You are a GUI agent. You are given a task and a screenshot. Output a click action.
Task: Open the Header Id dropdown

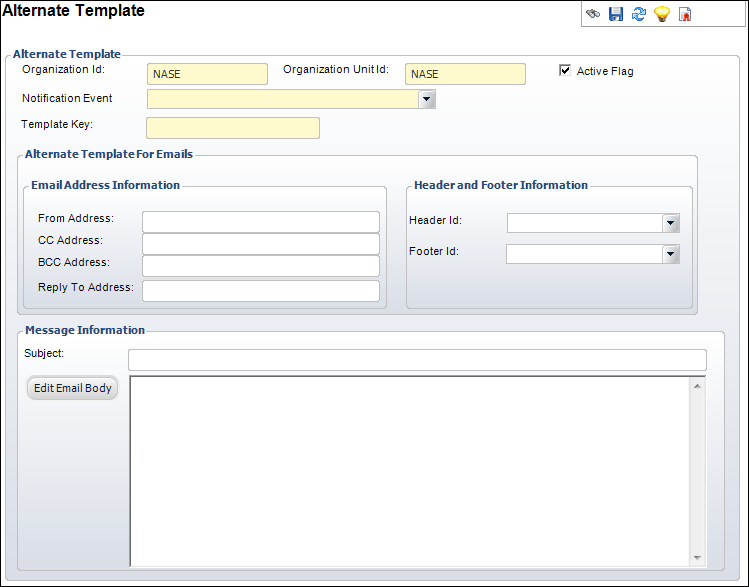point(671,223)
